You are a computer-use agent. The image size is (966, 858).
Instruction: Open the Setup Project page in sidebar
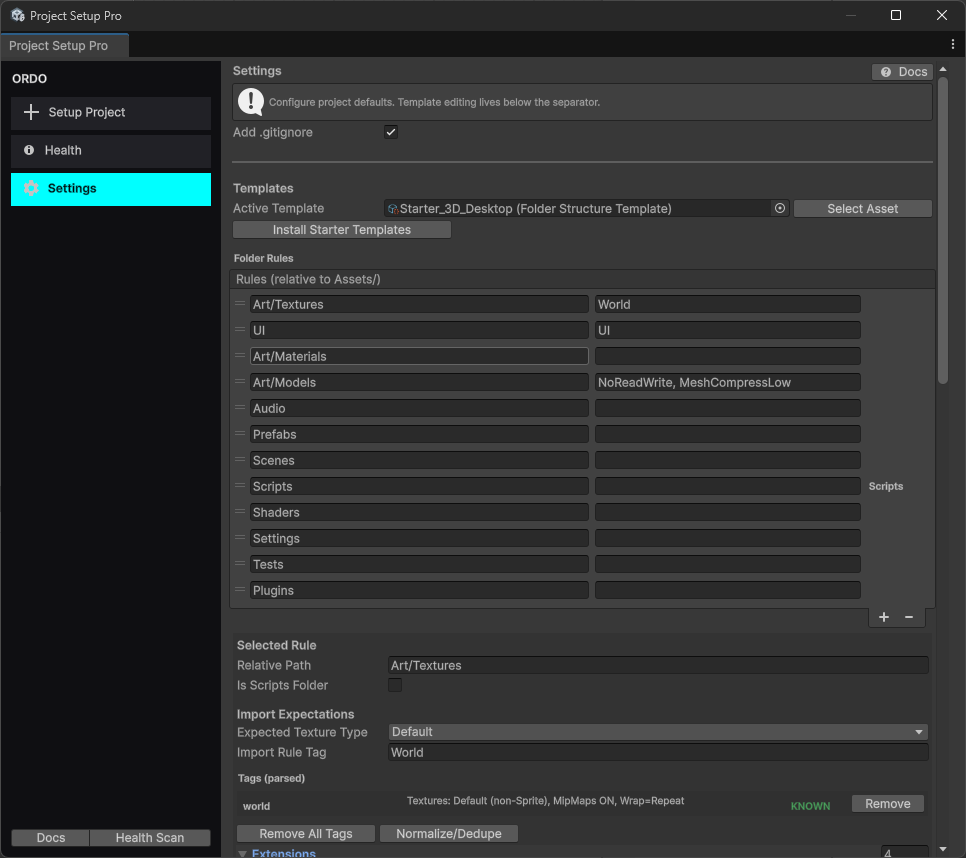pos(111,113)
